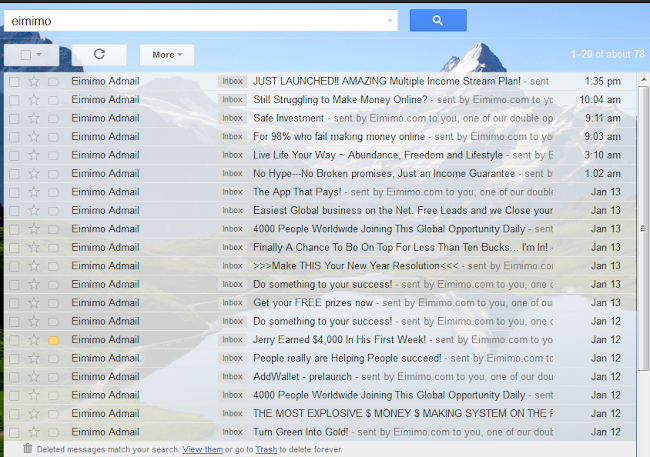The height and width of the screenshot is (457, 650).
Task: Select the 'JUST LAUNCHED!!' email checkbox
Action: point(14,82)
